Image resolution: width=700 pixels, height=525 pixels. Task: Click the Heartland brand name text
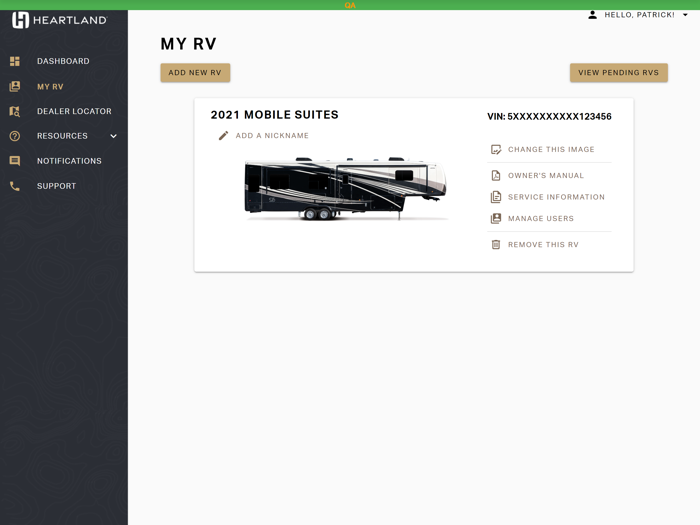coord(70,20)
